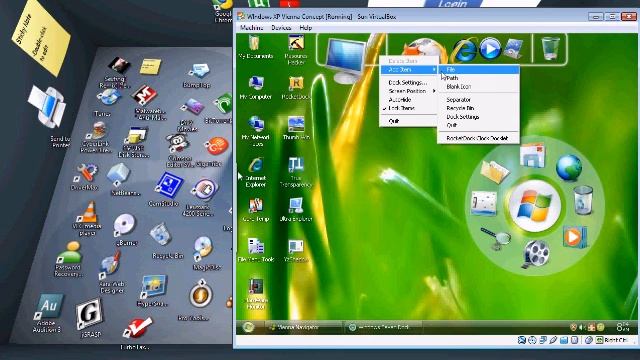
Task: Launch CamStudio from the BumpTop desktop
Action: point(168,186)
